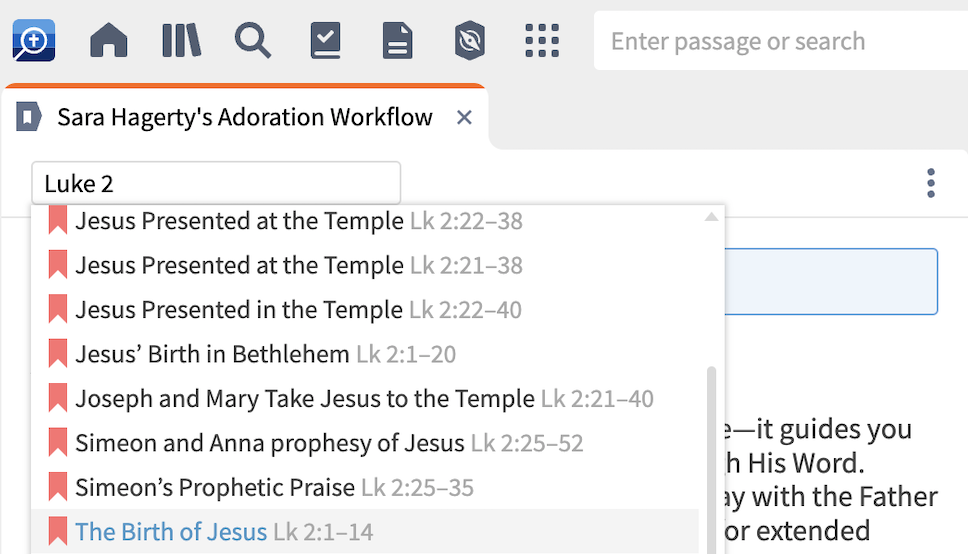The width and height of the screenshot is (968, 554).
Task: Open the apps grid icon
Action: [x=542, y=41]
